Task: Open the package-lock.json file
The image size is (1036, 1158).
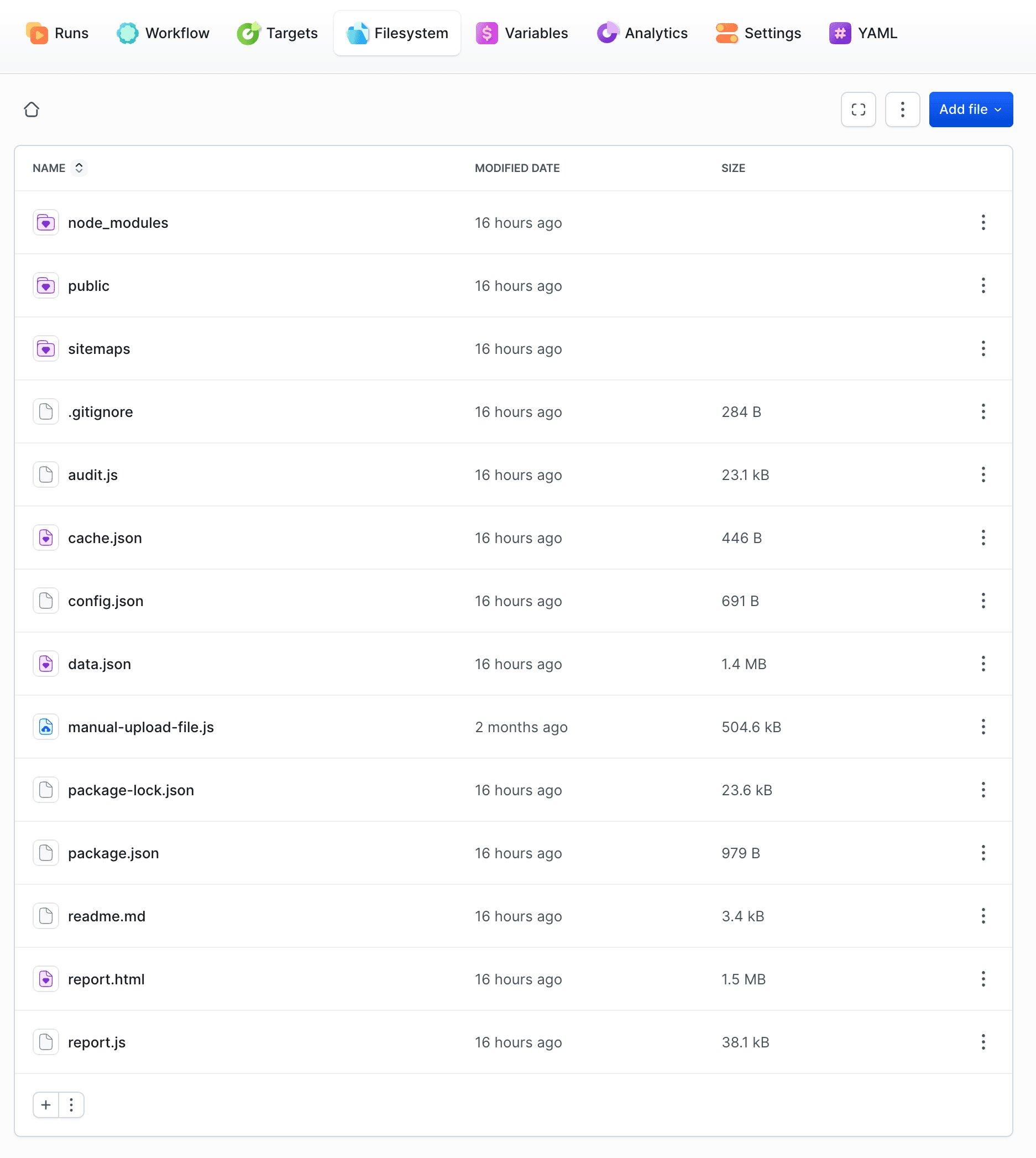Action: (131, 790)
